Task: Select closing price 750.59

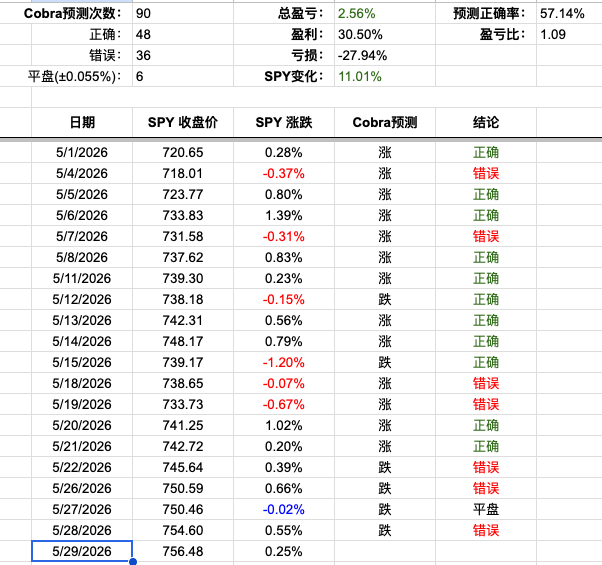Action: coord(183,488)
